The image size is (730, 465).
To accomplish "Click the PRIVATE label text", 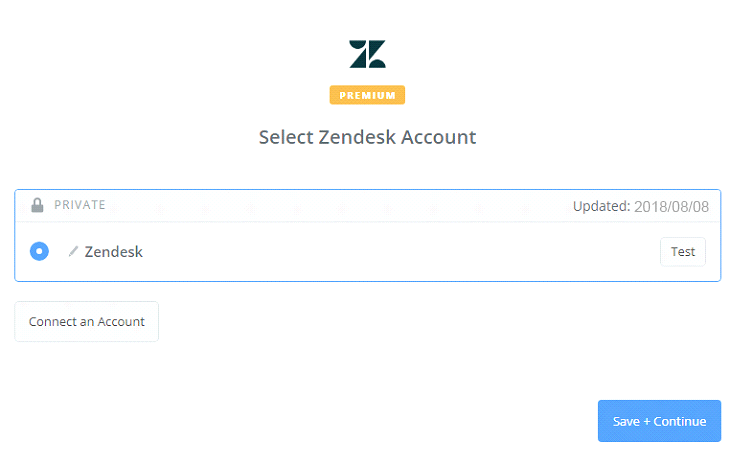I will coord(80,205).
